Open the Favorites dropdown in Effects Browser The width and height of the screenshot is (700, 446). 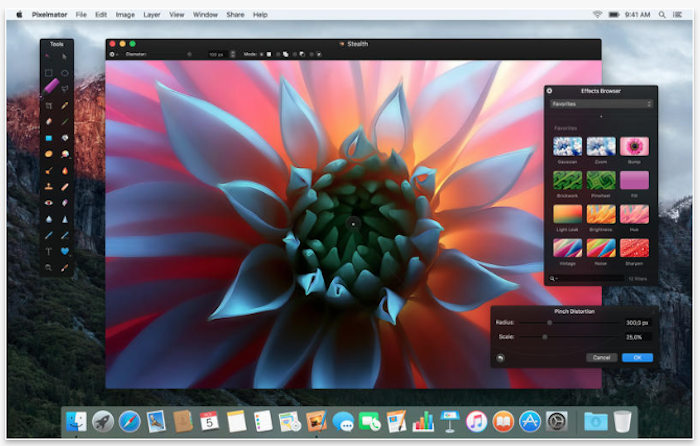coord(601,104)
